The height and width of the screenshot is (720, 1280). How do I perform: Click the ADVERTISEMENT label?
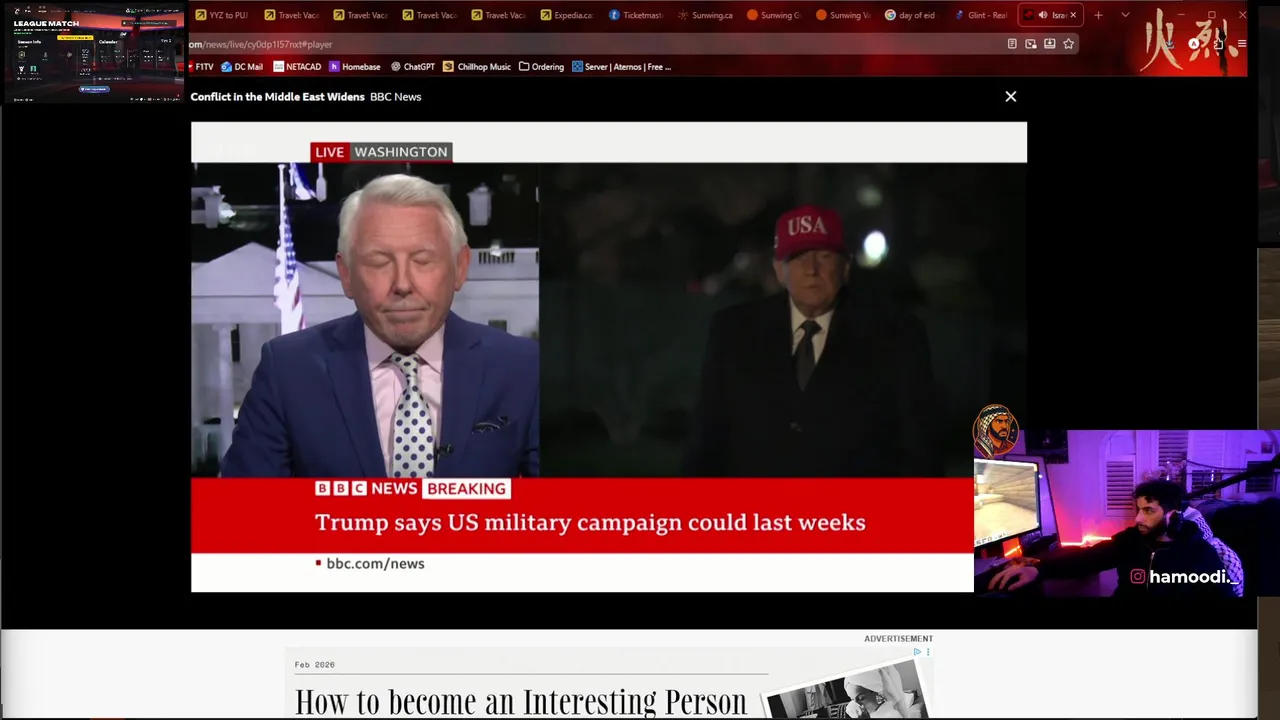(898, 638)
